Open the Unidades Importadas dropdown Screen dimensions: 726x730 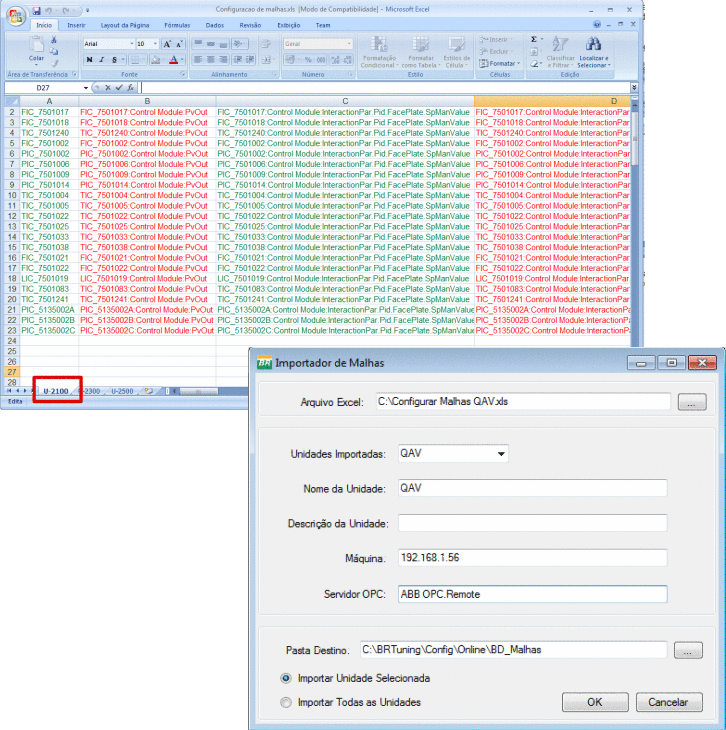point(500,454)
